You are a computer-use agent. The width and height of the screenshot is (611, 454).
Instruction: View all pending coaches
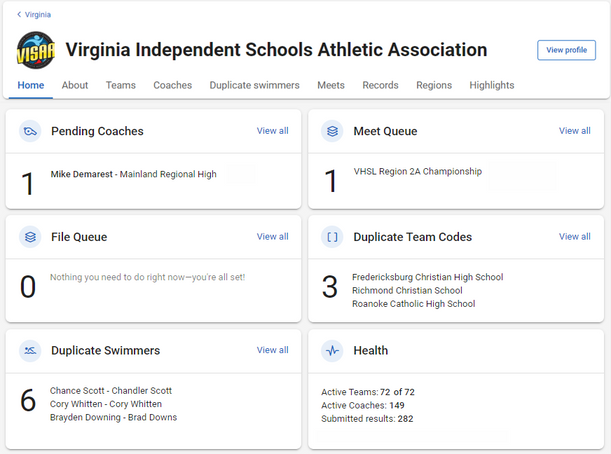272,131
